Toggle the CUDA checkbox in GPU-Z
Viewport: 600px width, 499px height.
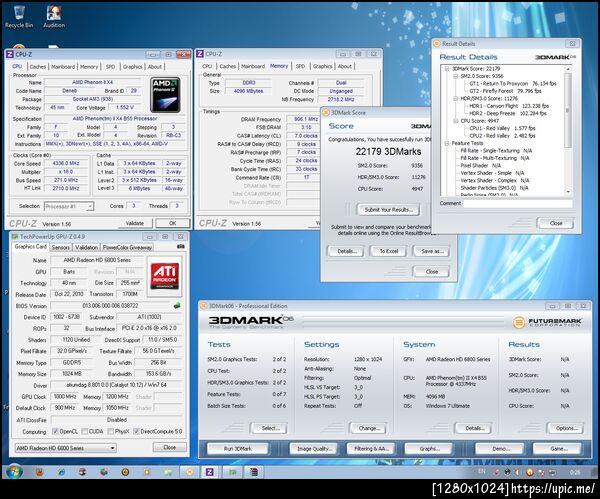[x=85, y=431]
